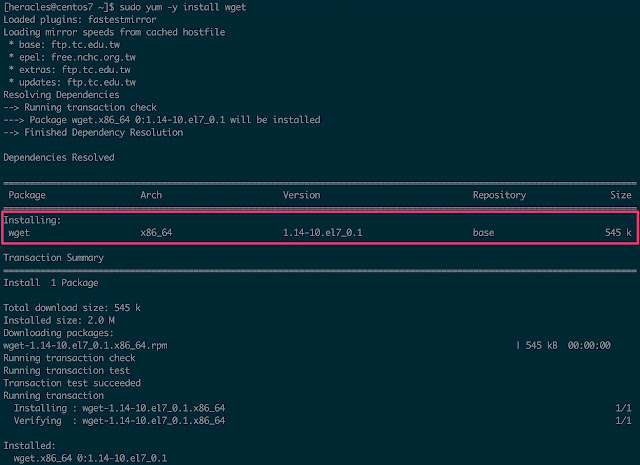Click the 'sudo yum -y install wget' command
The width and height of the screenshot is (640, 465).
182,7
